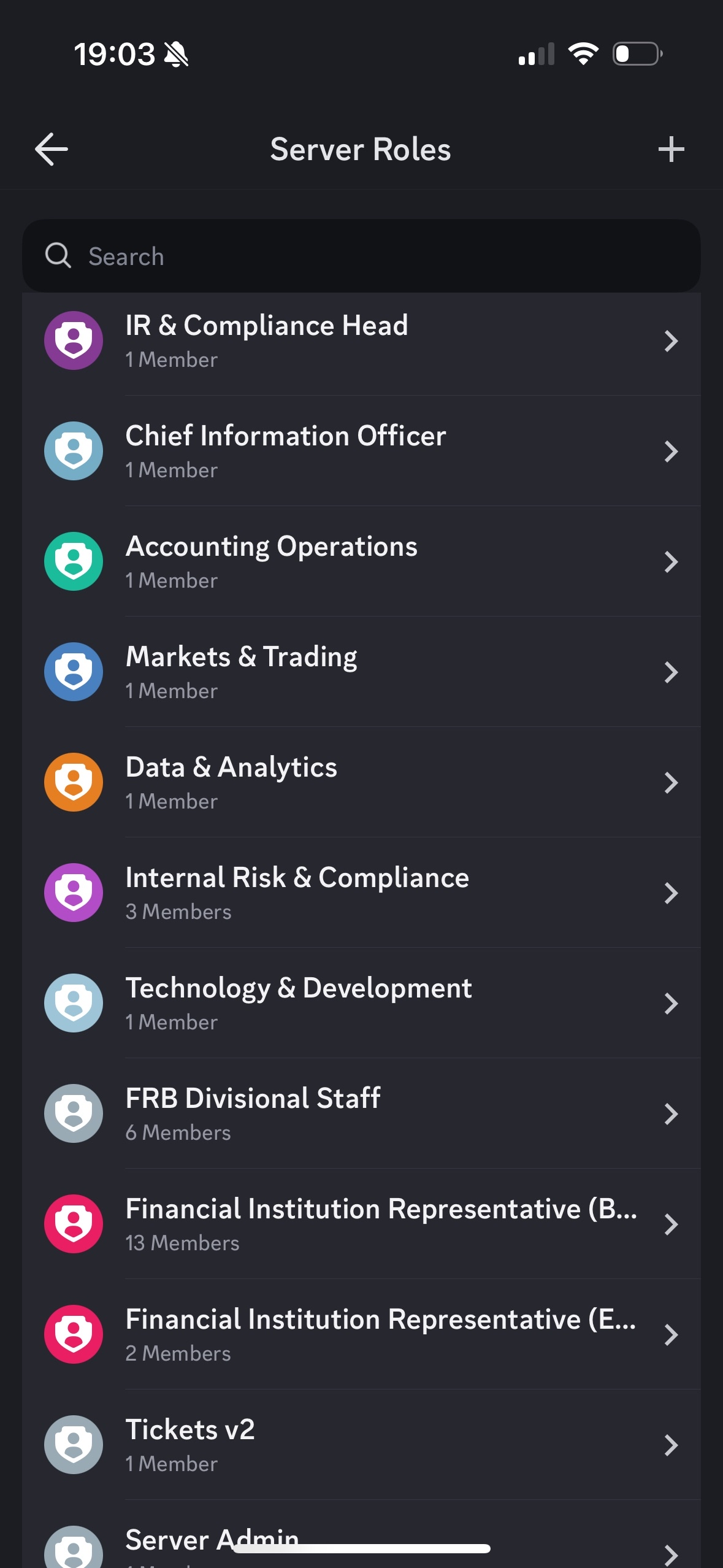723x1568 pixels.
Task: Expand Chief Information Officer role chevron
Action: [671, 452]
